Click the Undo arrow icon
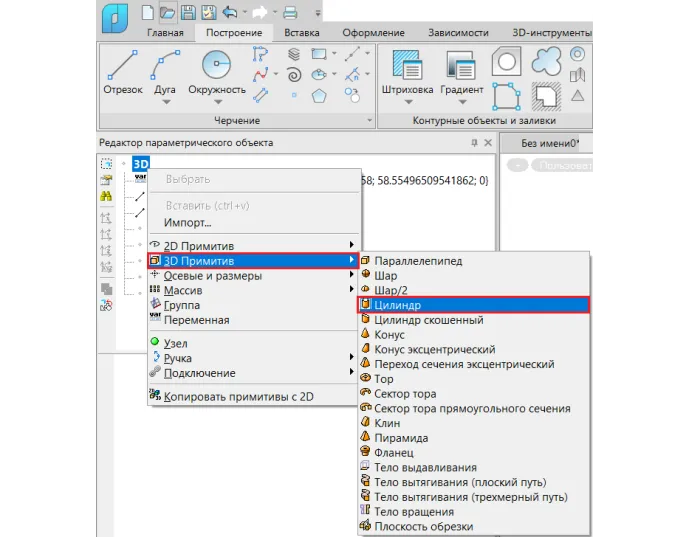Image resolution: width=688 pixels, height=537 pixels. coord(229,12)
